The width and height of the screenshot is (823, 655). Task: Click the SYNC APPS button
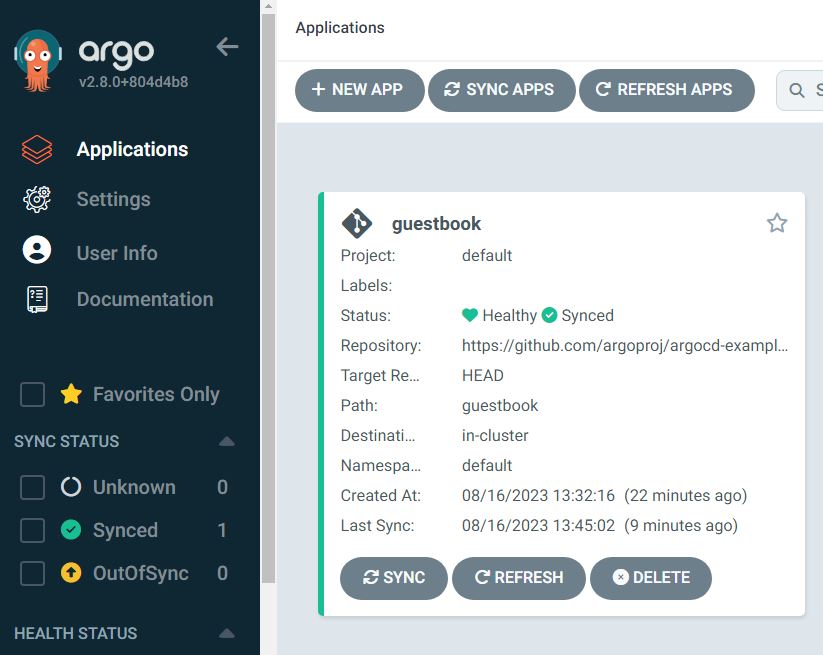502,90
